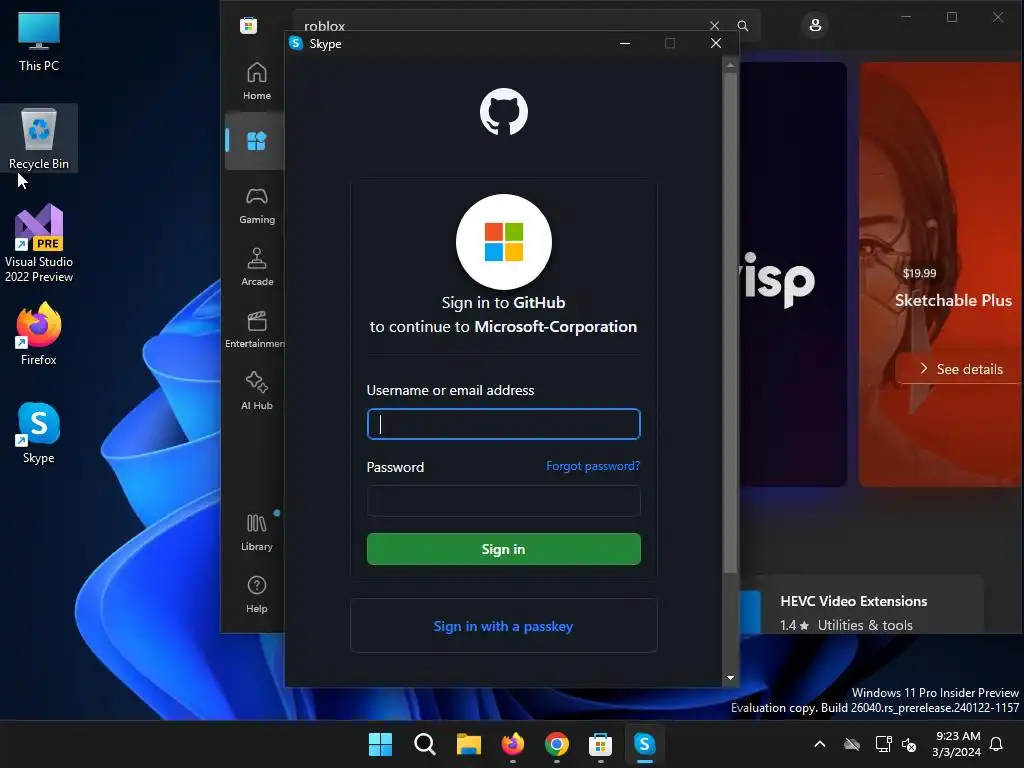The width and height of the screenshot is (1024, 768).
Task: Click the green Sign in button
Action: pyautogui.click(x=504, y=549)
